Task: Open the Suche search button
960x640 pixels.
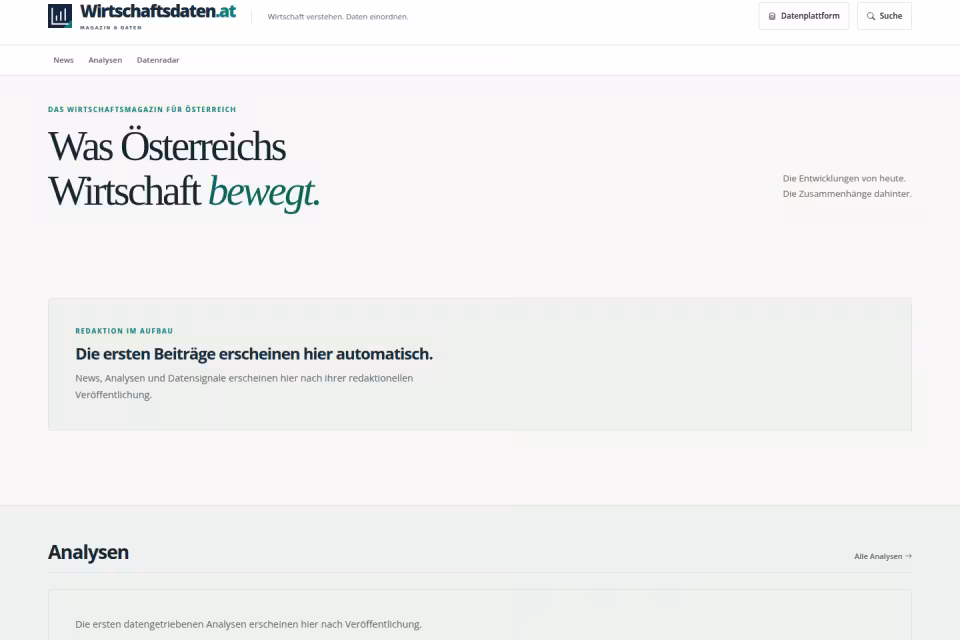Action: tap(884, 16)
